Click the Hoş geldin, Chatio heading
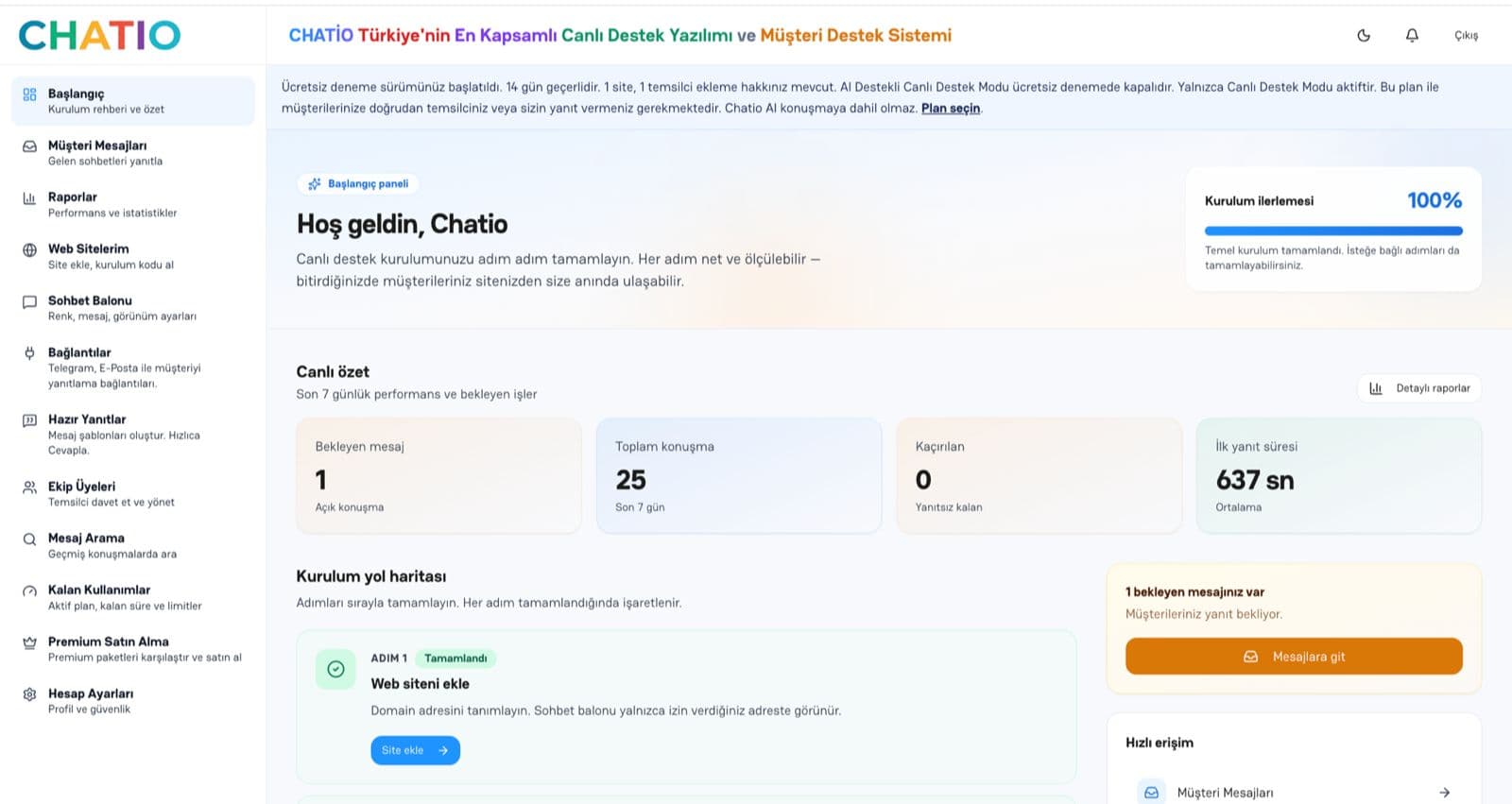This screenshot has height=804, width=1512. pos(402,224)
